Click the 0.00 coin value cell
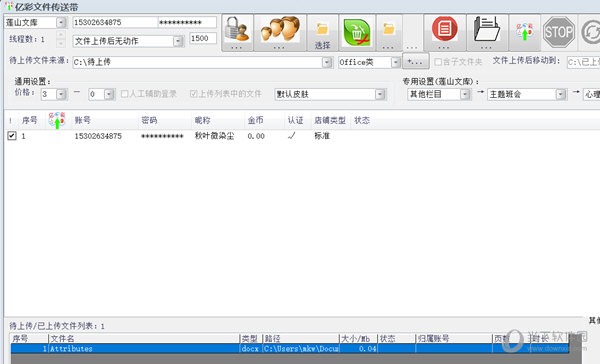This screenshot has width=600, height=364. click(256, 136)
